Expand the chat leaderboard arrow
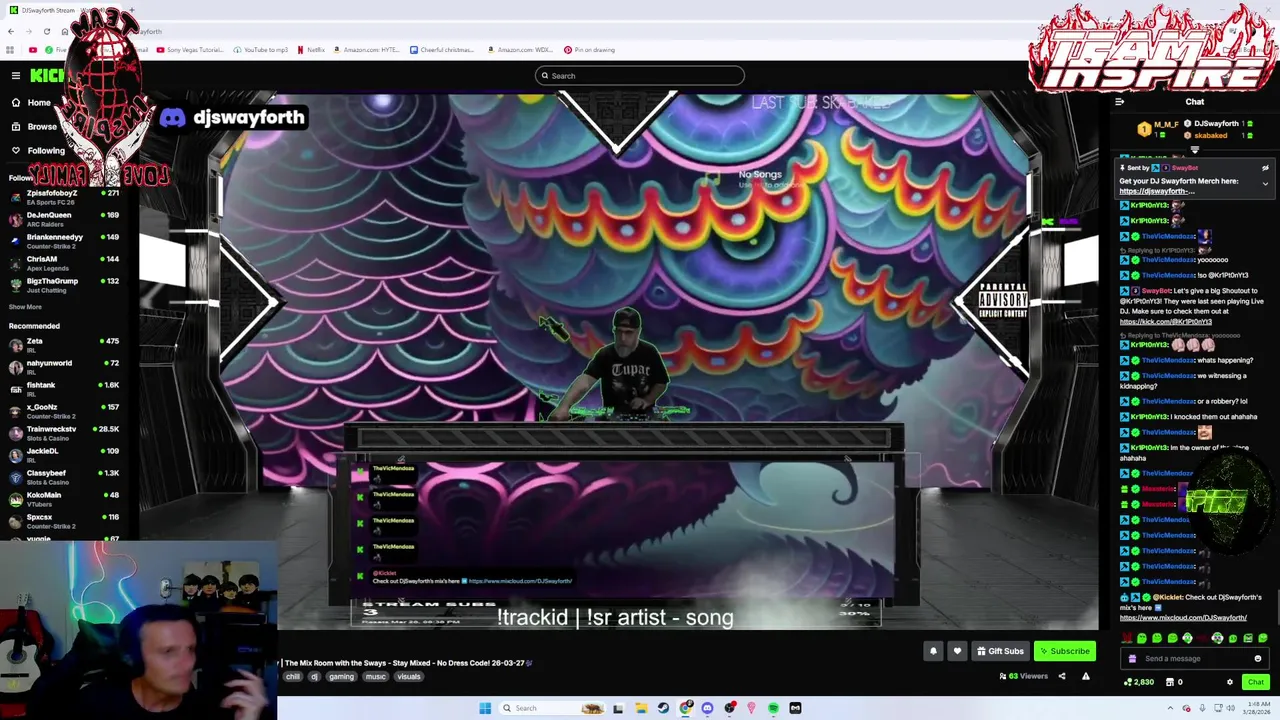 point(1194,150)
